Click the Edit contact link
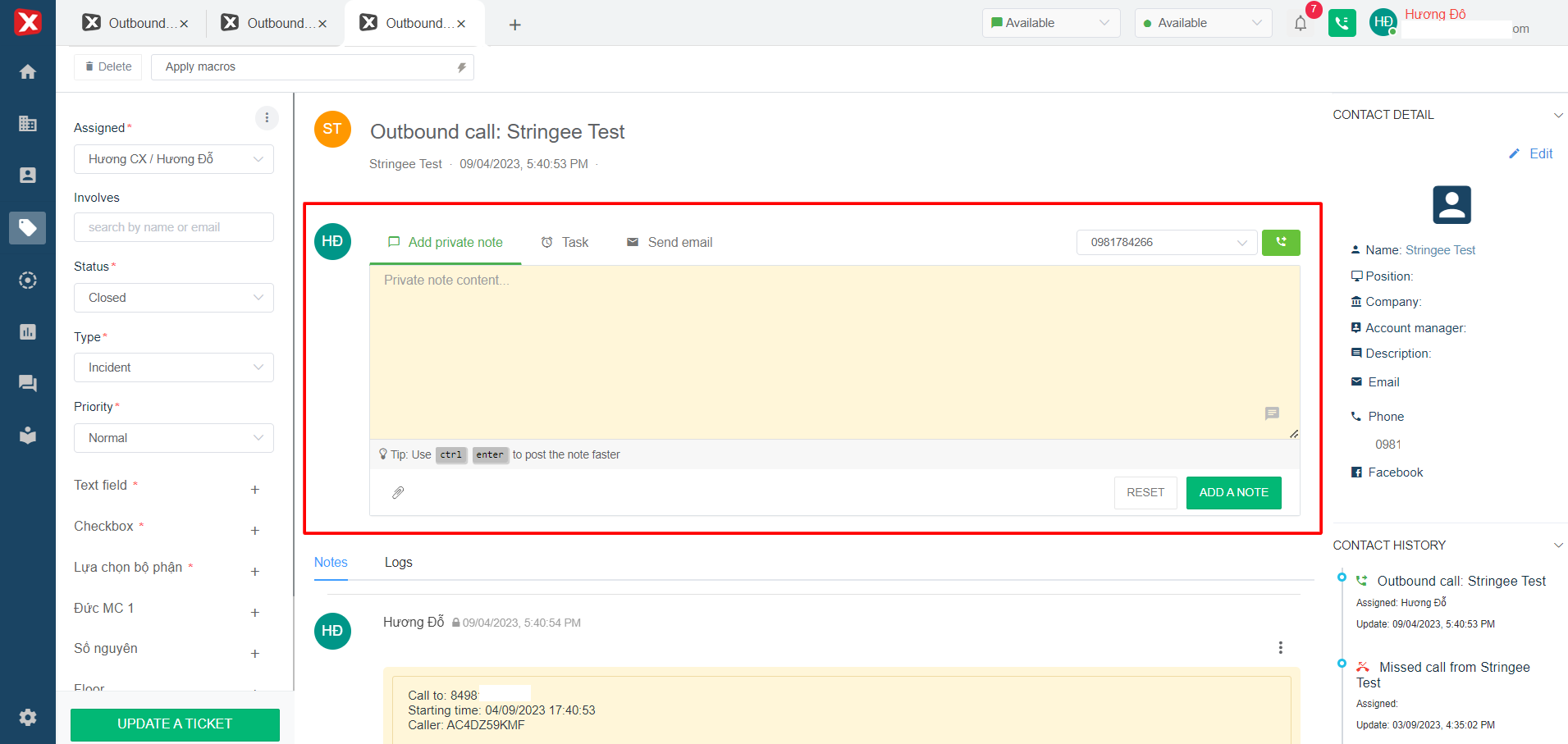Viewport: 1568px width, 744px height. tap(1531, 154)
